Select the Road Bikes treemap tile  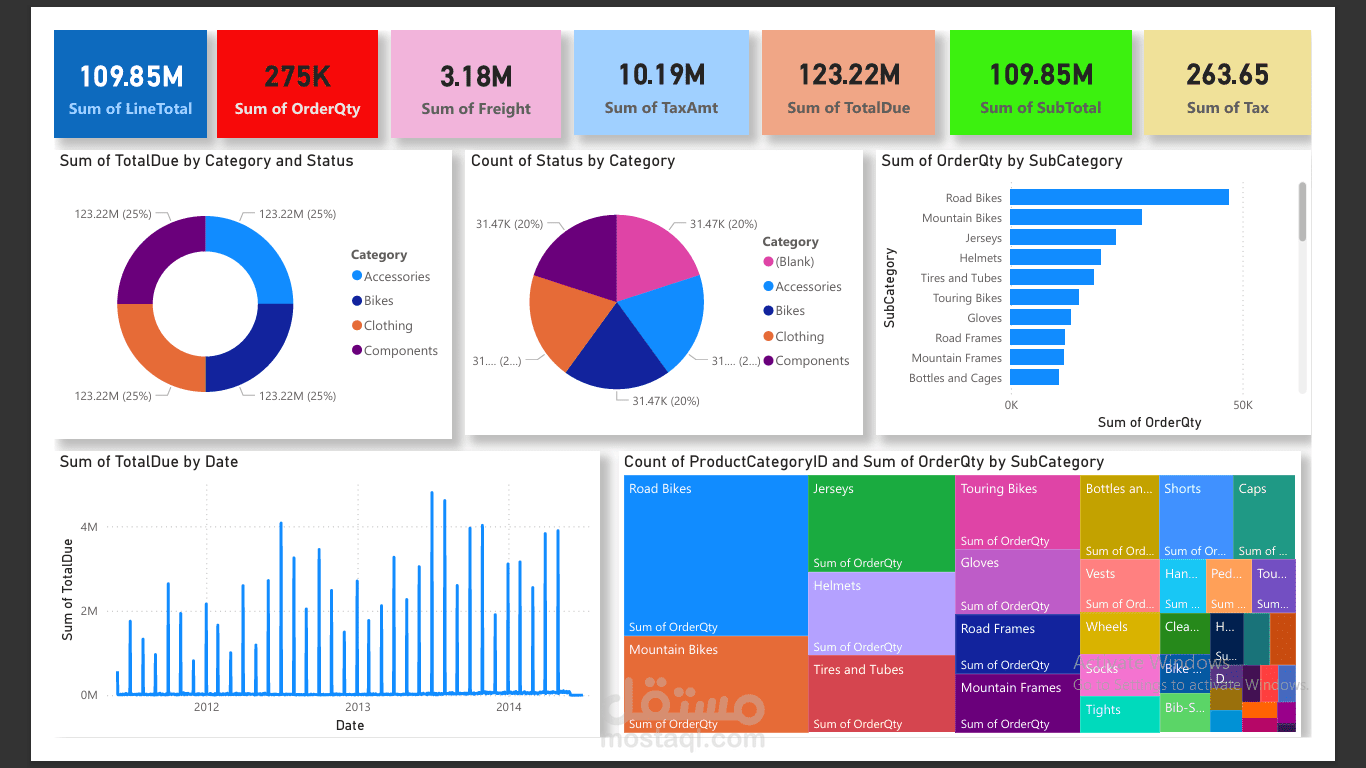(x=716, y=555)
